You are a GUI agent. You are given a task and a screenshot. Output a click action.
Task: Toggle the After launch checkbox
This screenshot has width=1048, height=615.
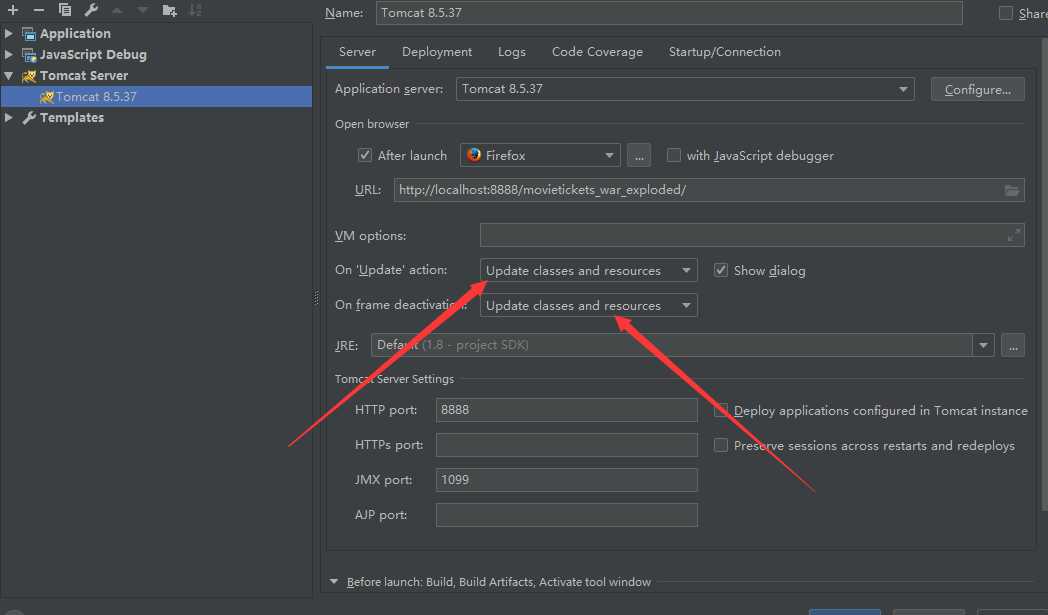click(x=365, y=155)
